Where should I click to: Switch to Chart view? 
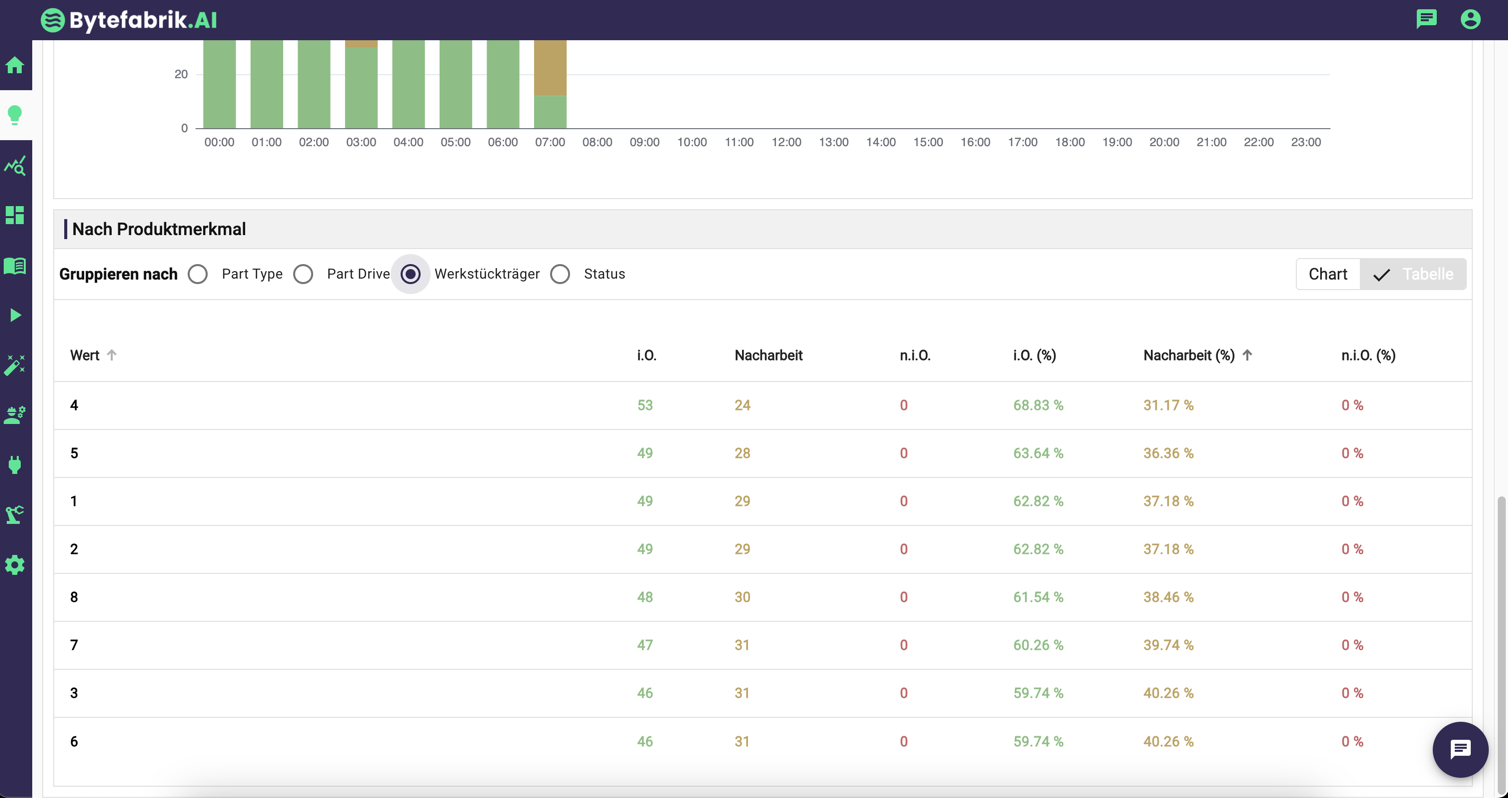pos(1327,274)
